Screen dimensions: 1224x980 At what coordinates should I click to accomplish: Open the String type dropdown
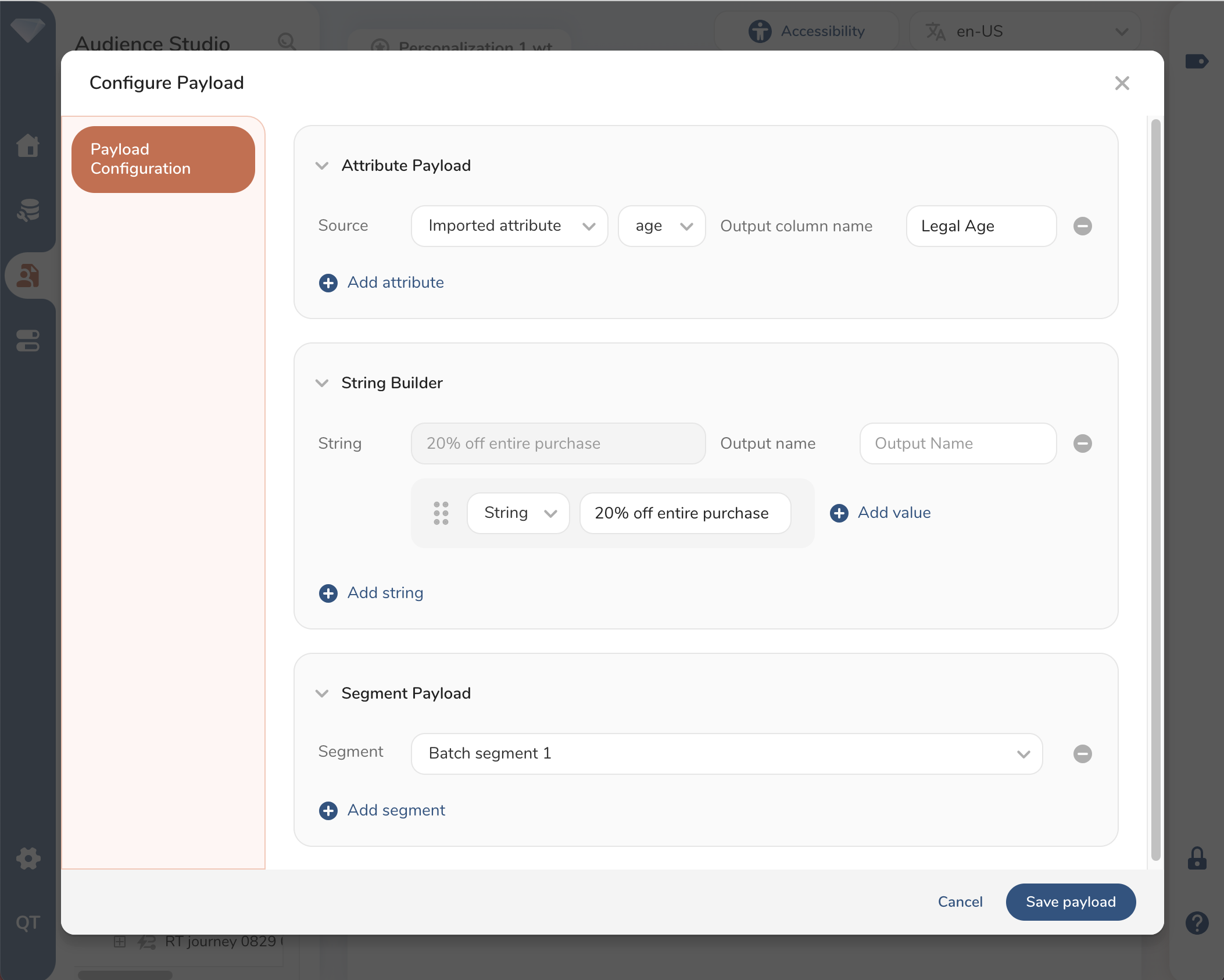518,513
